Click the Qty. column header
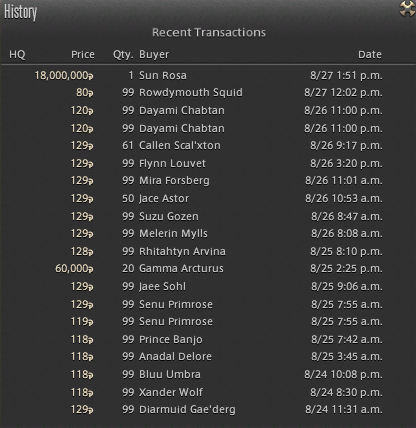 pyautogui.click(x=123, y=55)
